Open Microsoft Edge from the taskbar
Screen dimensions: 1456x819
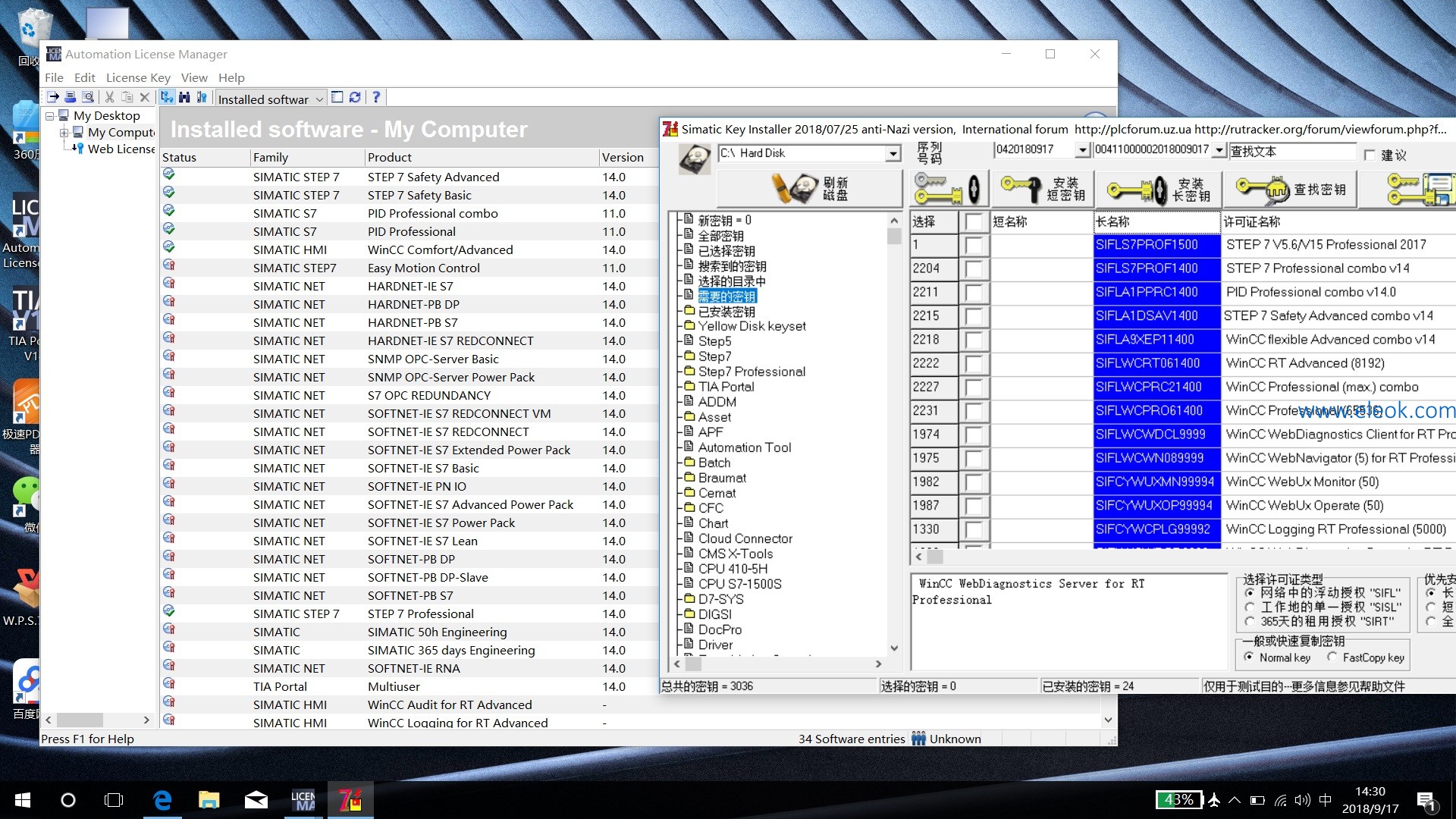point(162,800)
